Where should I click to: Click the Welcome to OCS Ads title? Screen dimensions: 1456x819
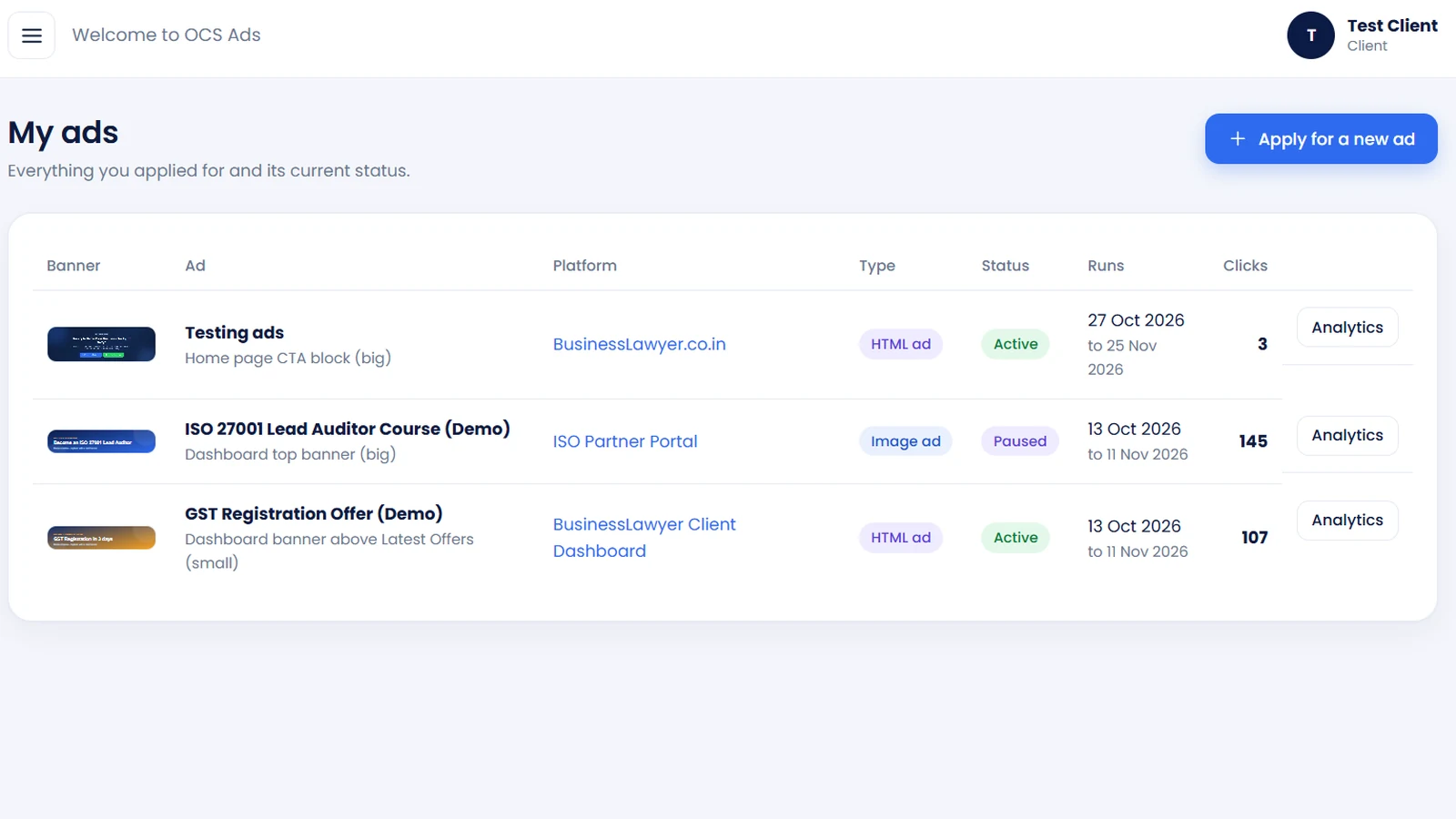click(167, 35)
